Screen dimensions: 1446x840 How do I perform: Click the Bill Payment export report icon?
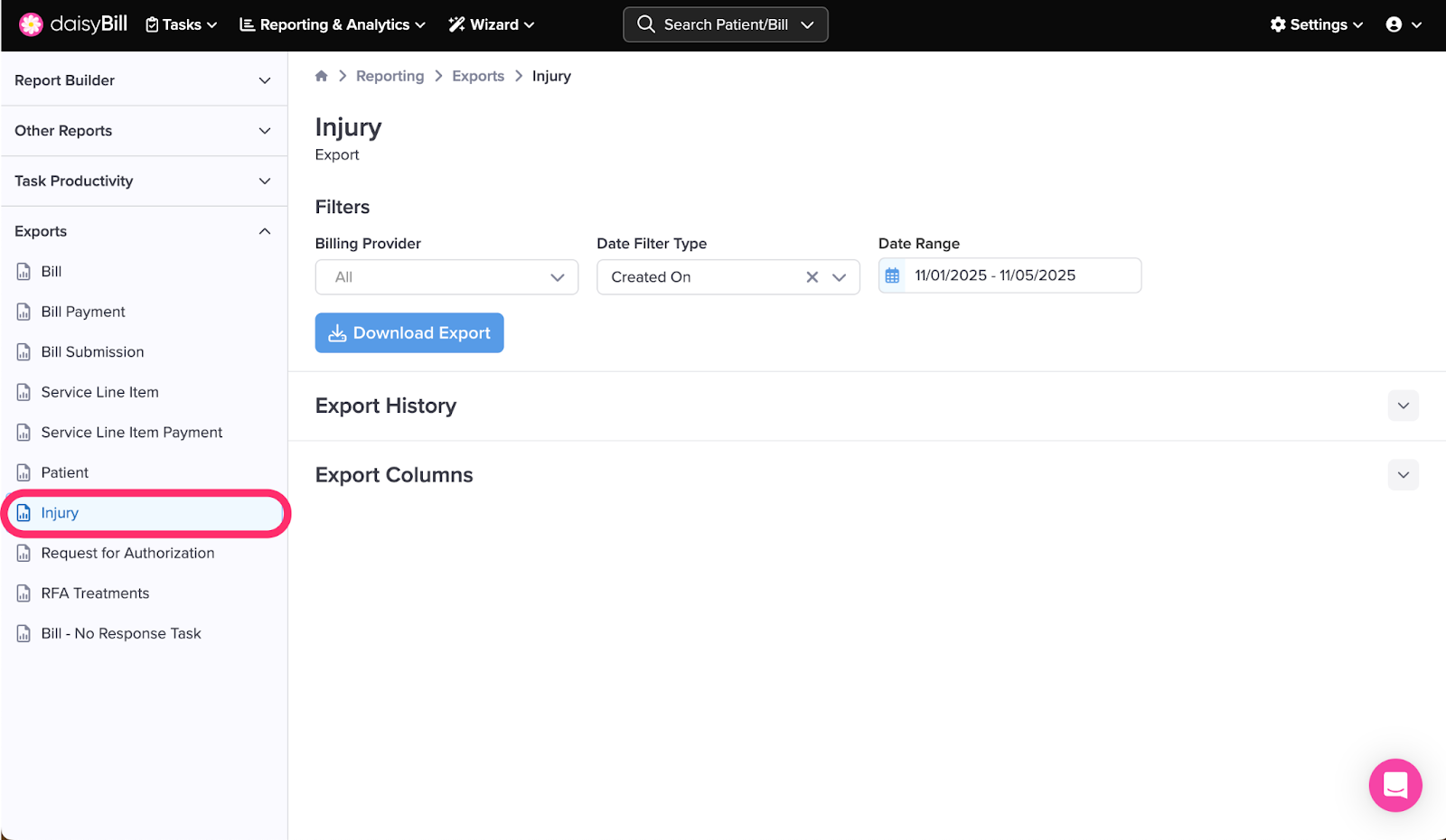pos(23,312)
